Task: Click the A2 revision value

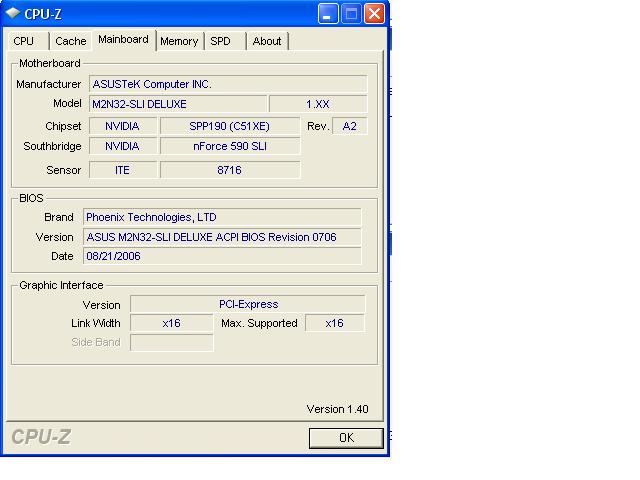Action: pos(349,126)
